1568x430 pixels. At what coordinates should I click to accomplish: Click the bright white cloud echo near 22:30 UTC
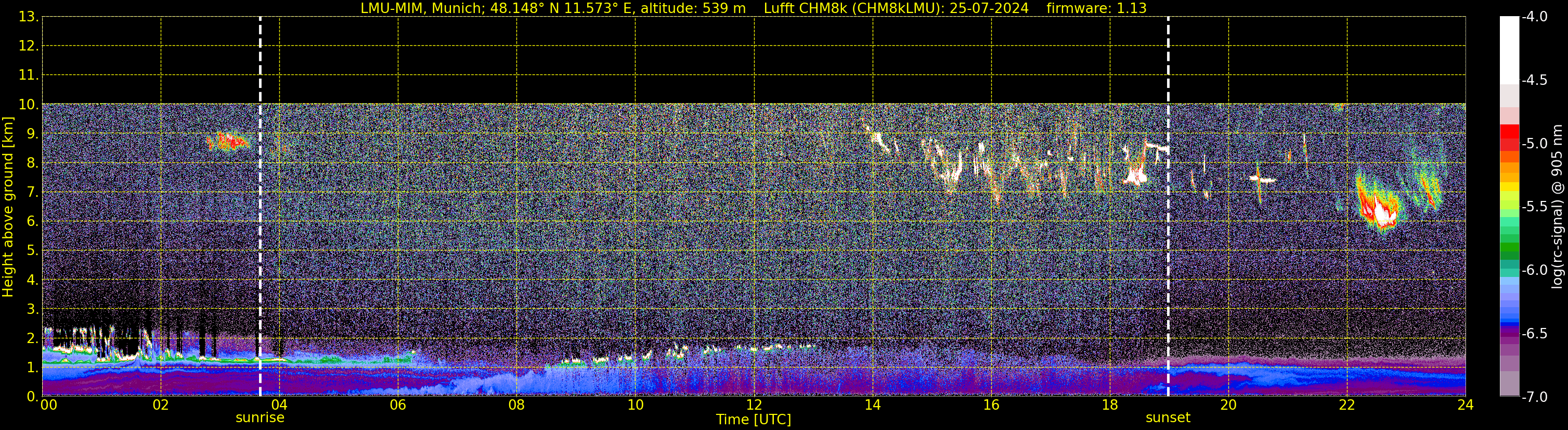tap(1383, 213)
